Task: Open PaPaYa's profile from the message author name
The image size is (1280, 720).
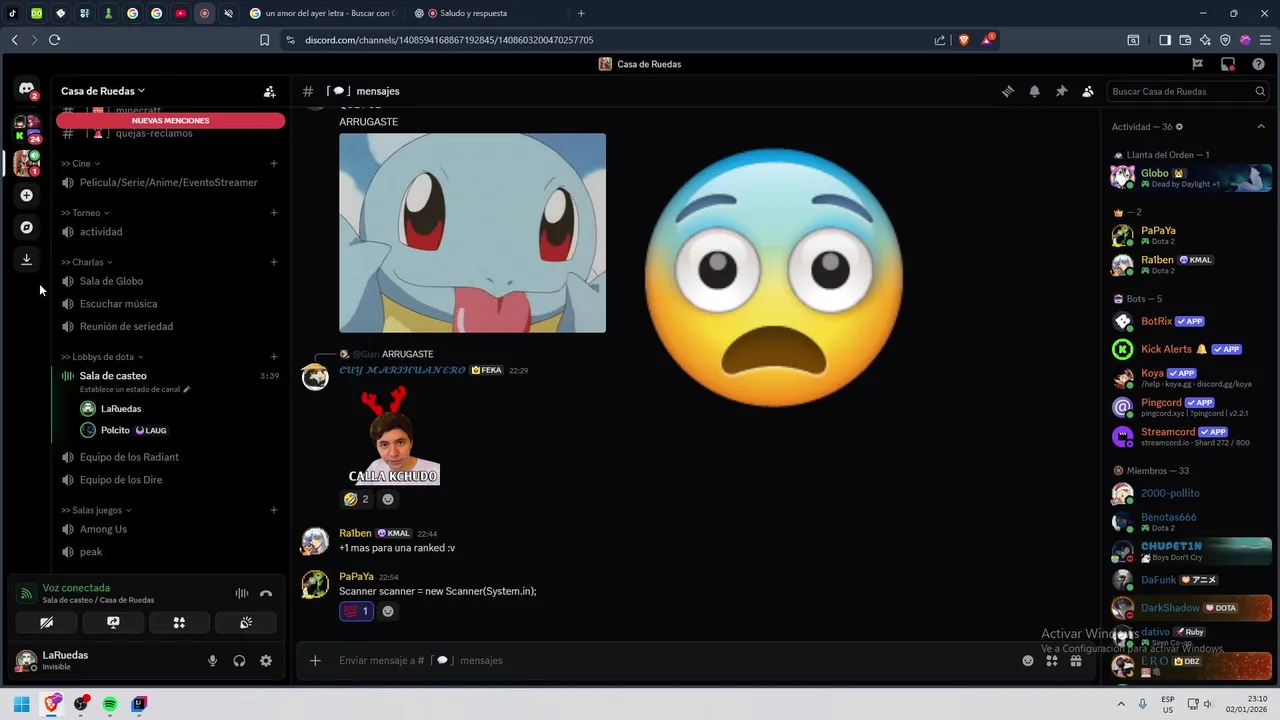Action: pyautogui.click(x=356, y=577)
